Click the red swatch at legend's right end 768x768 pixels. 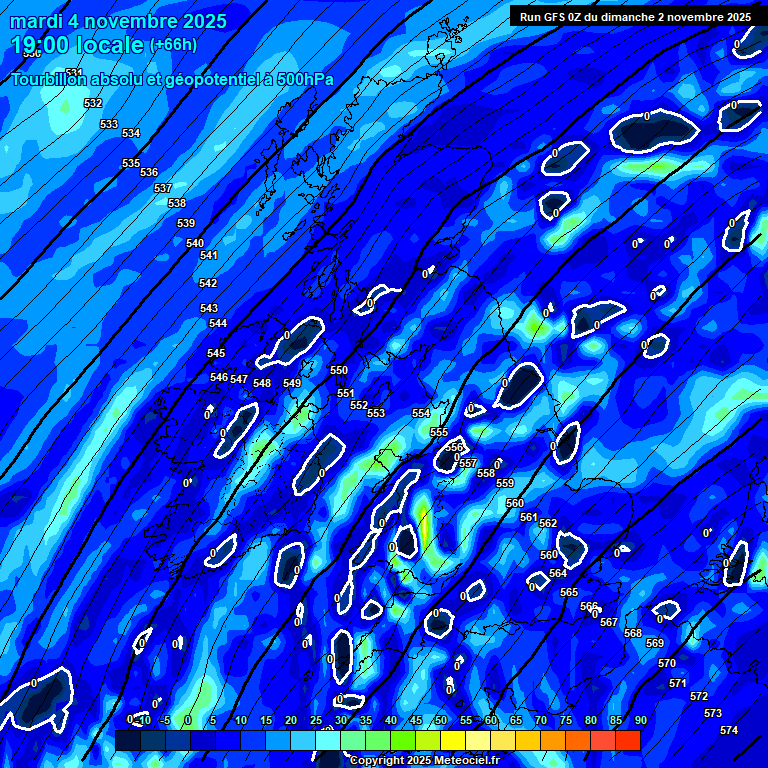628,741
